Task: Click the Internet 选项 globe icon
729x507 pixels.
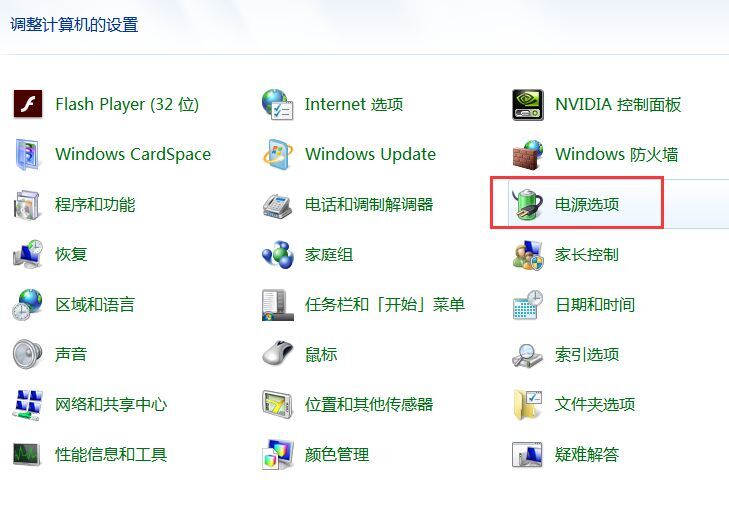Action: 278,104
